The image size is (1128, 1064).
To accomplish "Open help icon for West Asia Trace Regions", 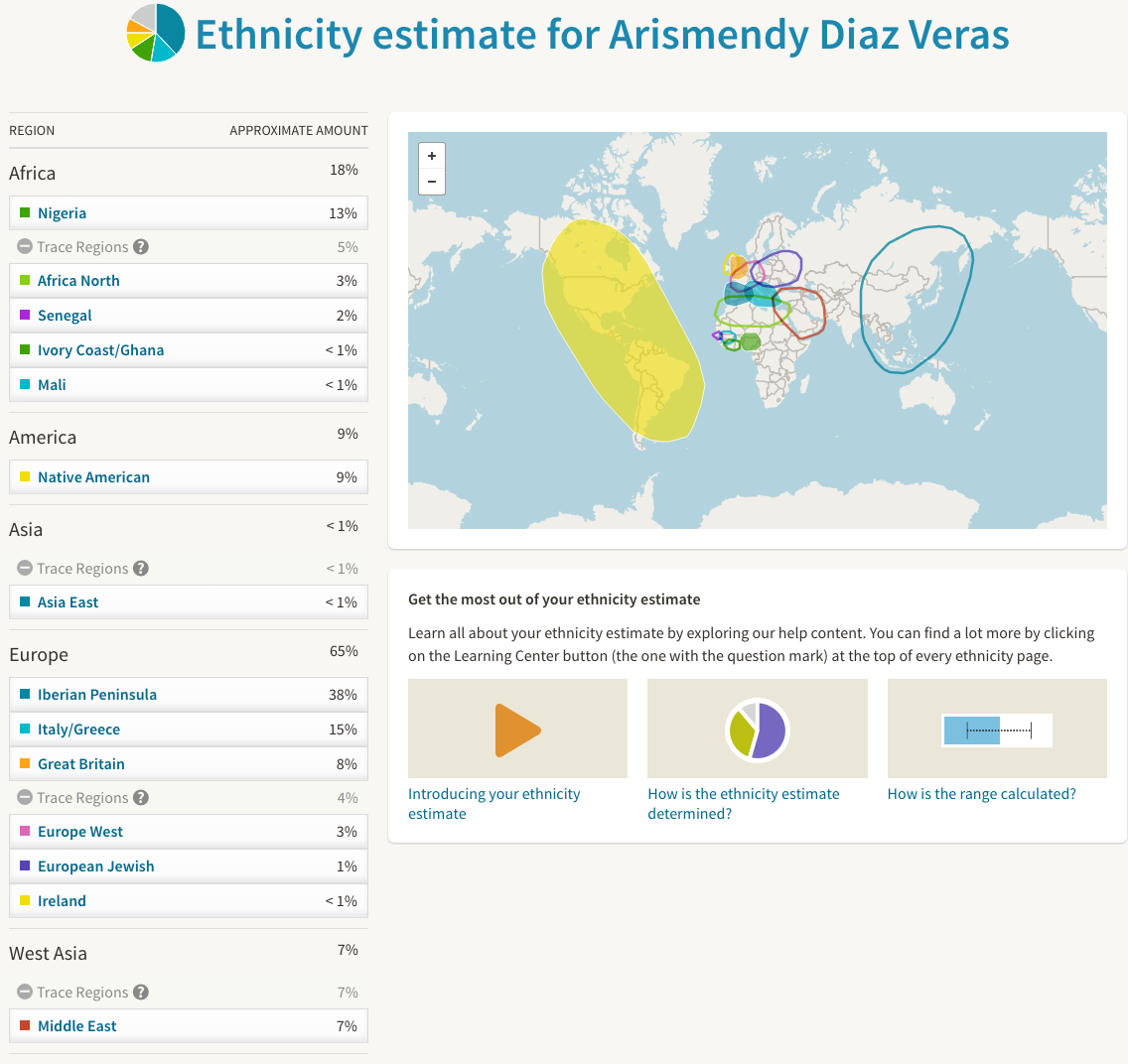I will pyautogui.click(x=141, y=993).
